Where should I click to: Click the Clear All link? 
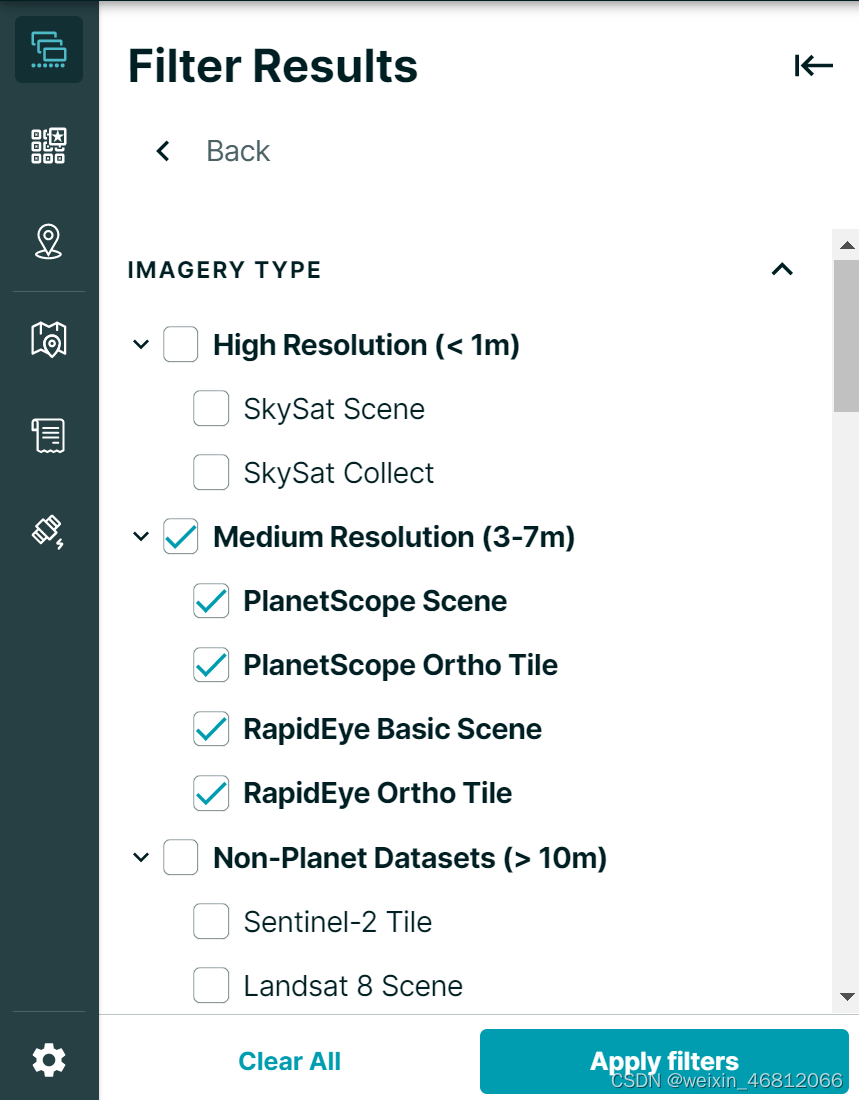click(289, 1061)
